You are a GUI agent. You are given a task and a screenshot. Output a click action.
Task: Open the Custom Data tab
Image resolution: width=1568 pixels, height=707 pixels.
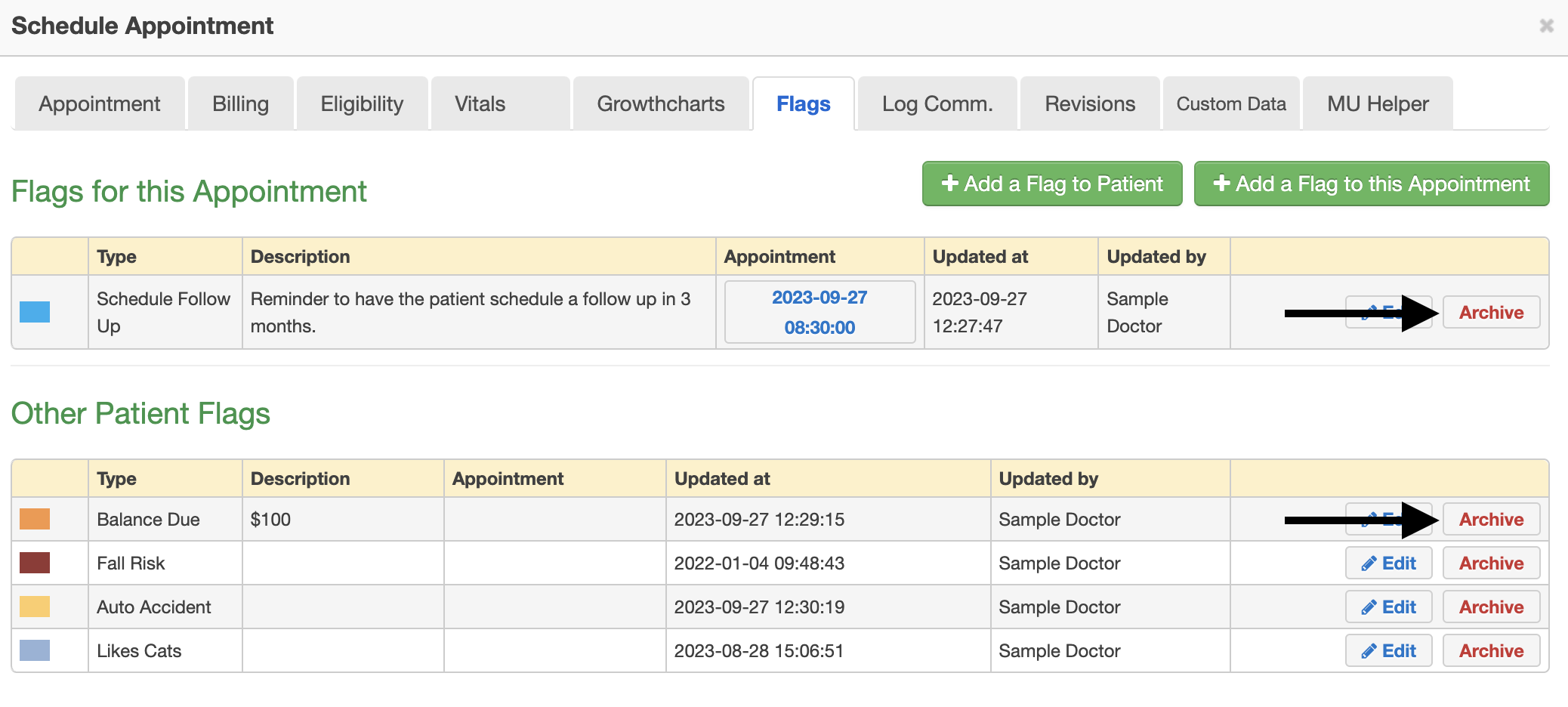click(1231, 103)
